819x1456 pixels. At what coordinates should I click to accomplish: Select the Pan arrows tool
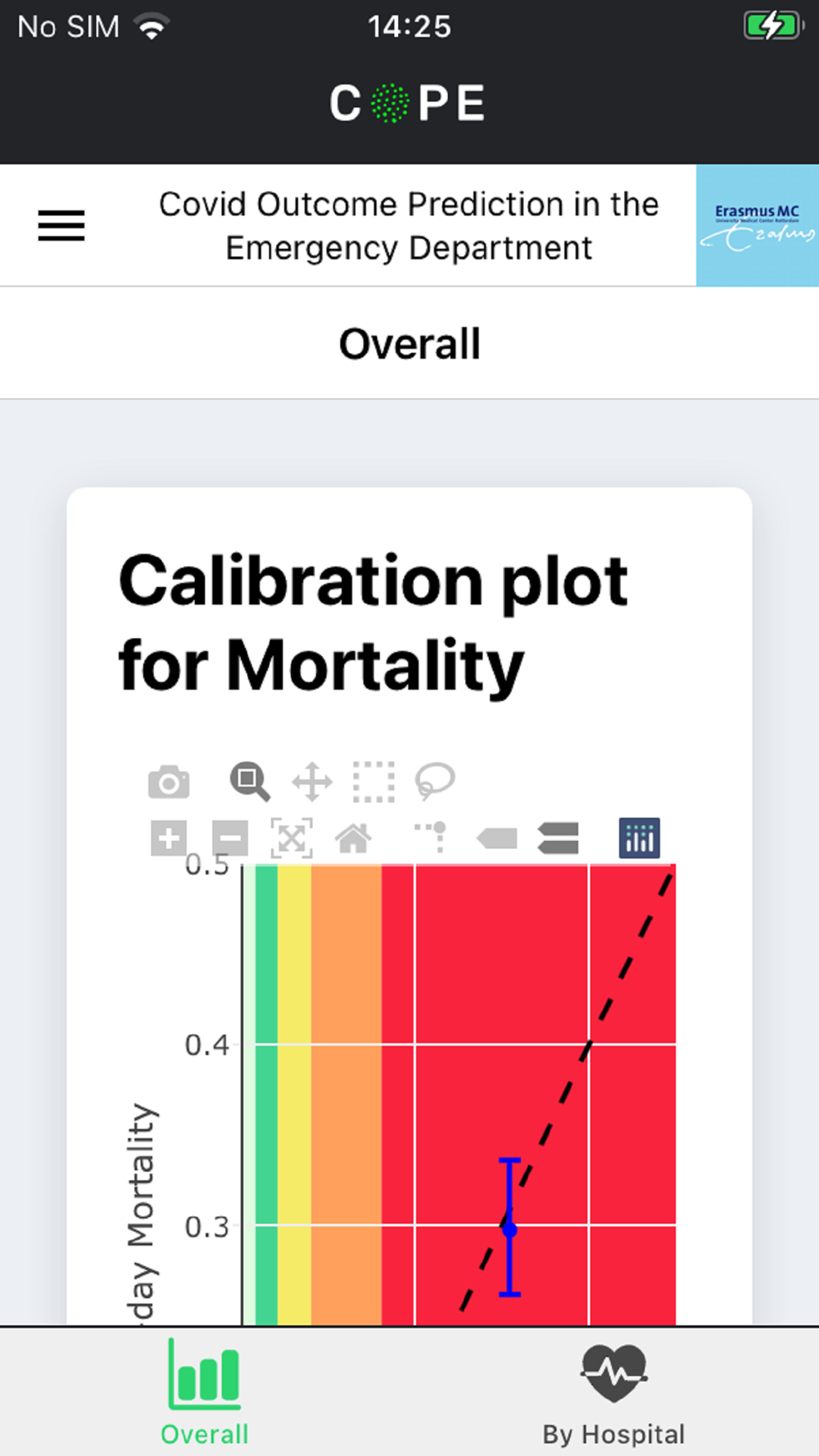tap(312, 781)
